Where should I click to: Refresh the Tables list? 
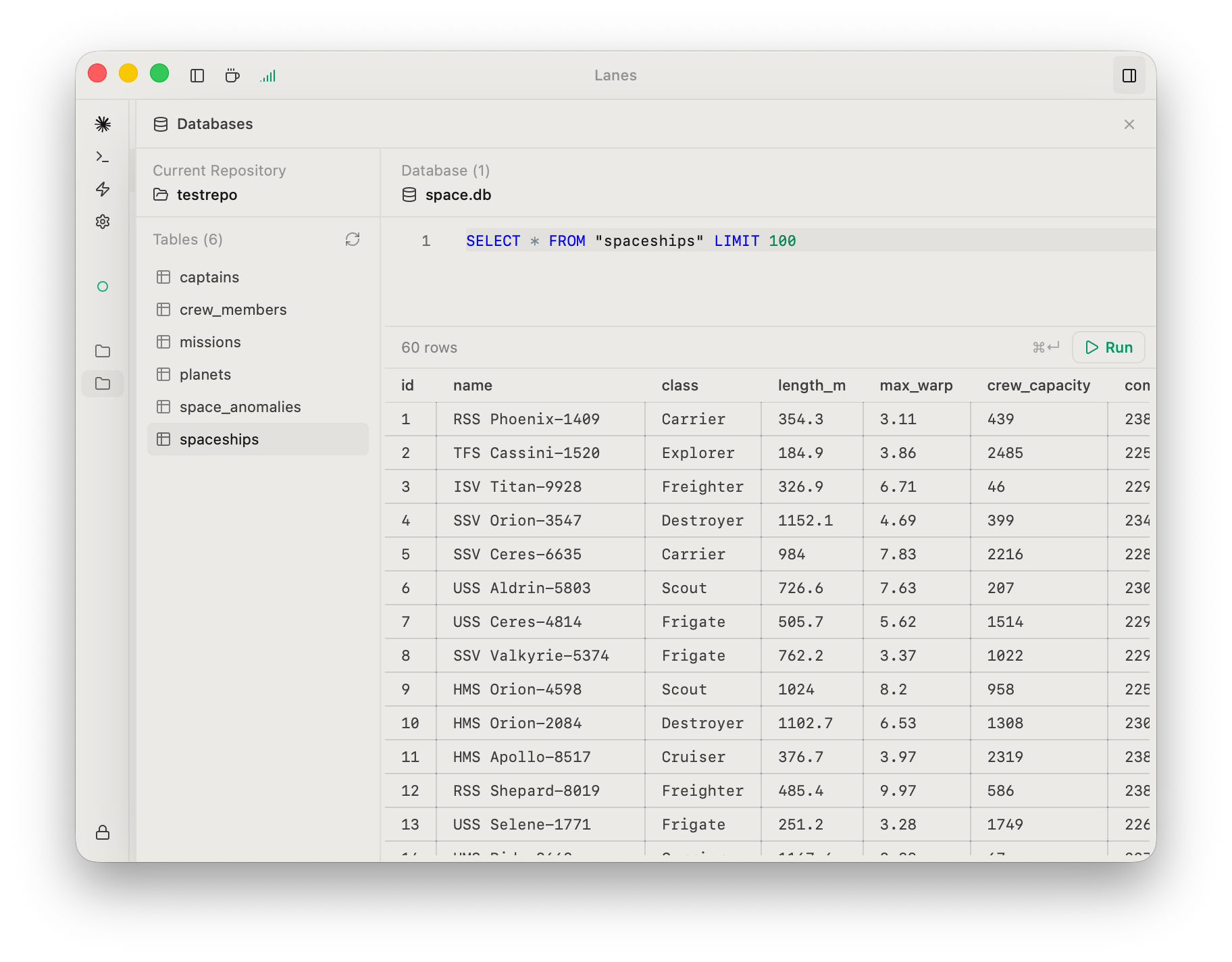click(353, 239)
